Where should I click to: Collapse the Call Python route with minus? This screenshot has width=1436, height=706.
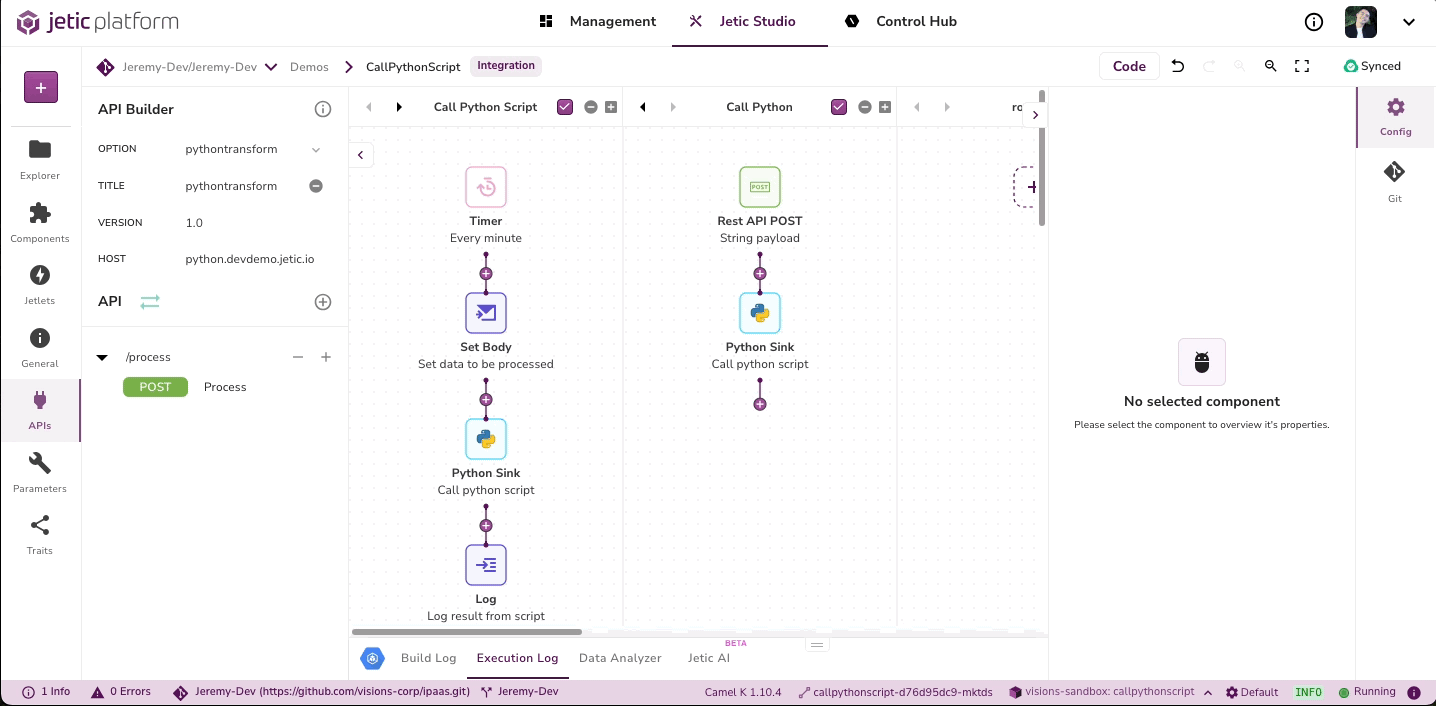(x=865, y=107)
